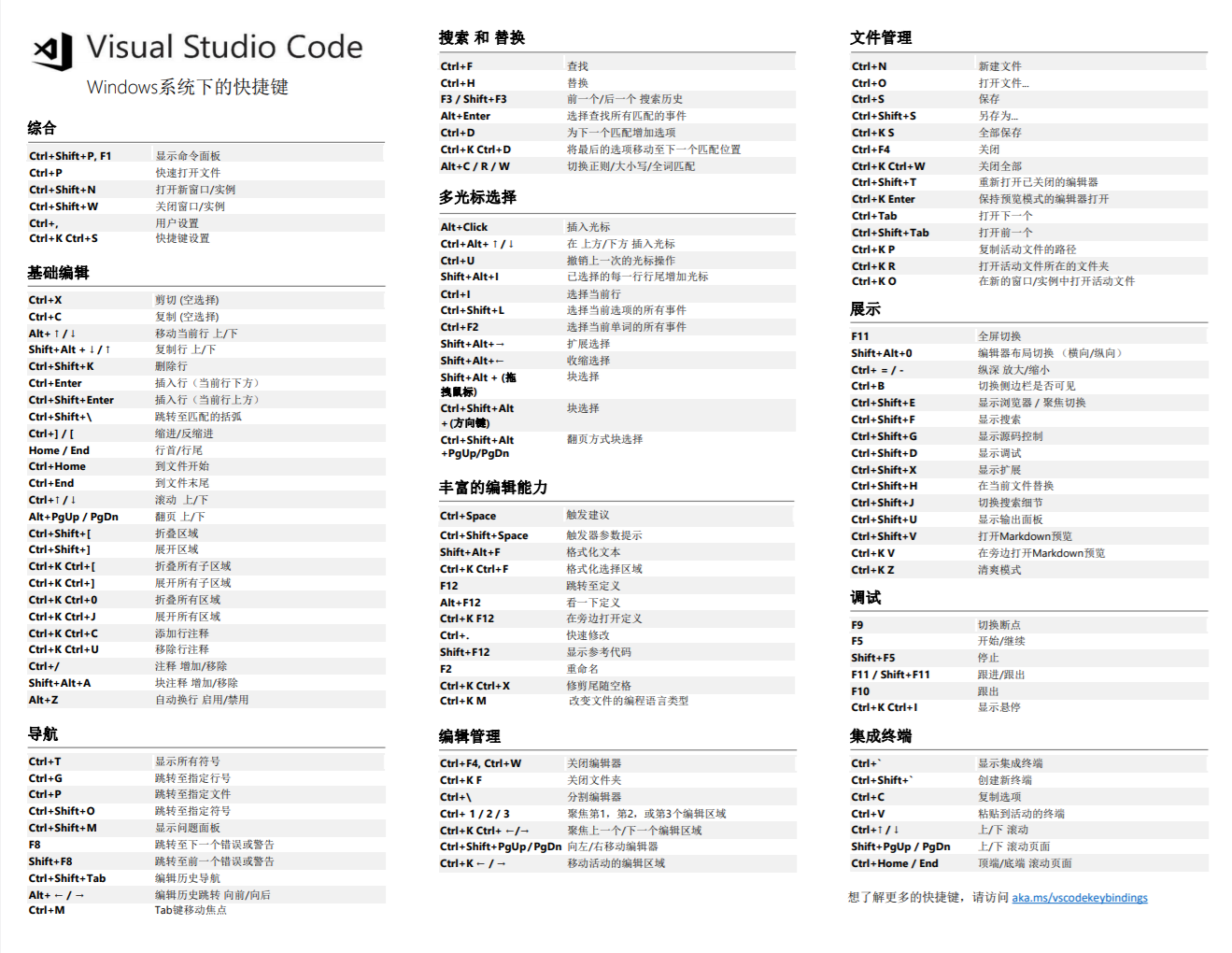Click the '导航' section heading
1232x953 pixels.
point(42,734)
